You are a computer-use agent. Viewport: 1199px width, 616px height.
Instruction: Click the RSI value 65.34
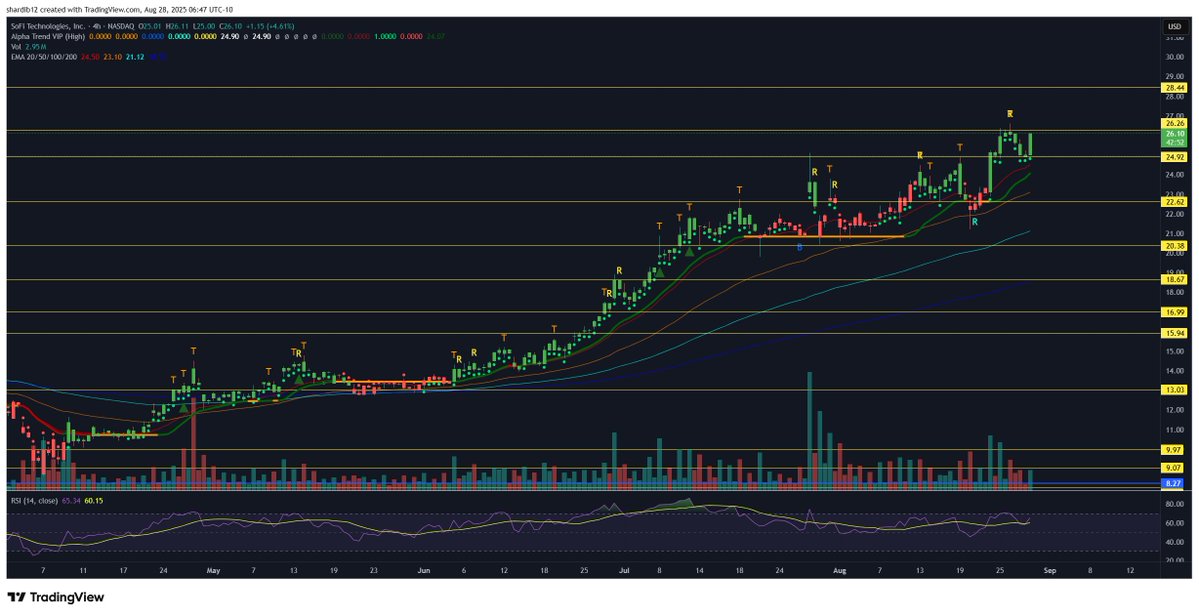pyautogui.click(x=71, y=501)
